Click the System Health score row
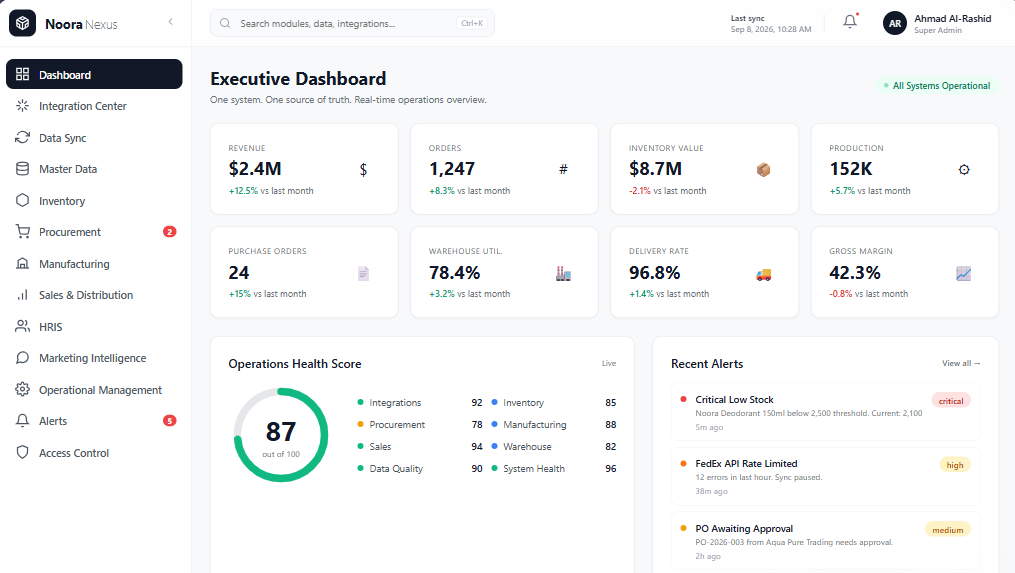Viewport: 1015px width, 573px height. click(x=553, y=469)
